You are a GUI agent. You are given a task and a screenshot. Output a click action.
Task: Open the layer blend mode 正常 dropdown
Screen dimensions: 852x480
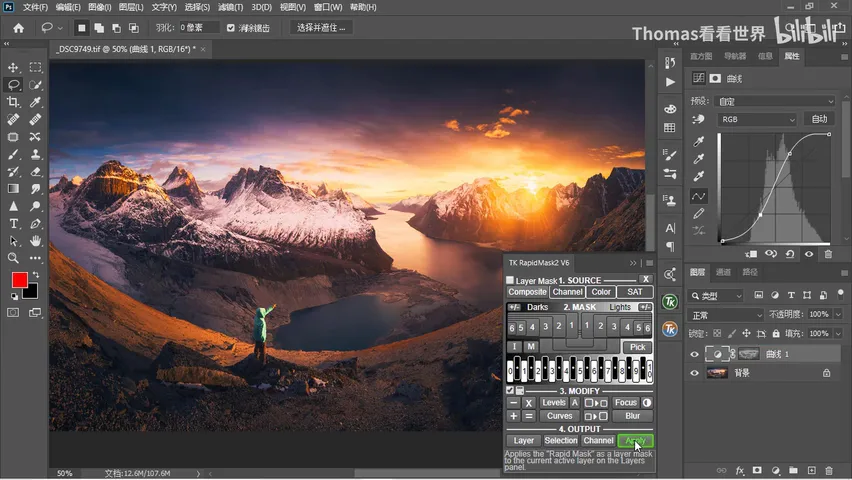pos(726,315)
